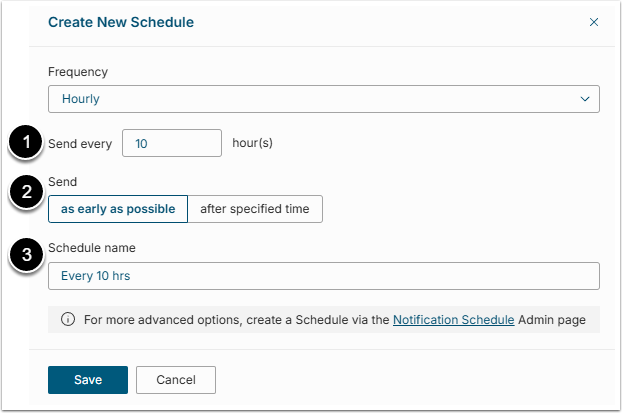
Task: Click the info icon beside advanced options note
Action: (x=68, y=320)
